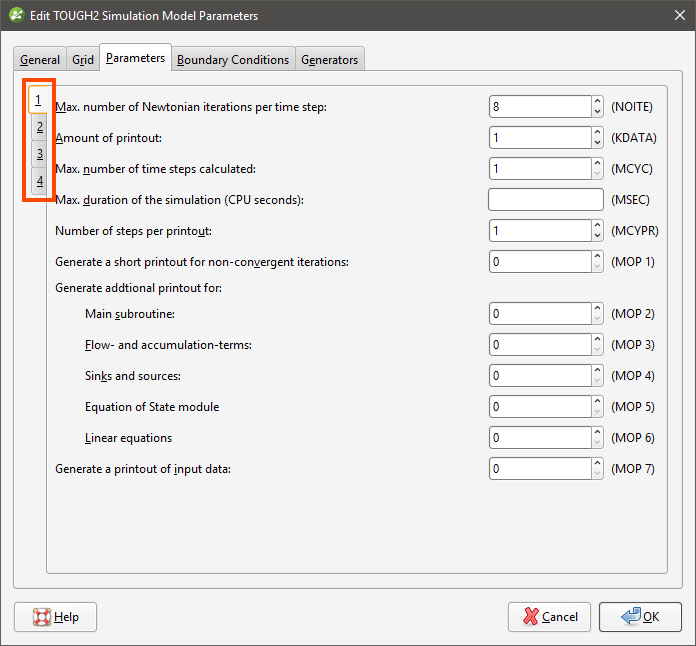Image resolution: width=696 pixels, height=646 pixels.
Task: Switch to the Generators tab
Action: click(x=329, y=60)
